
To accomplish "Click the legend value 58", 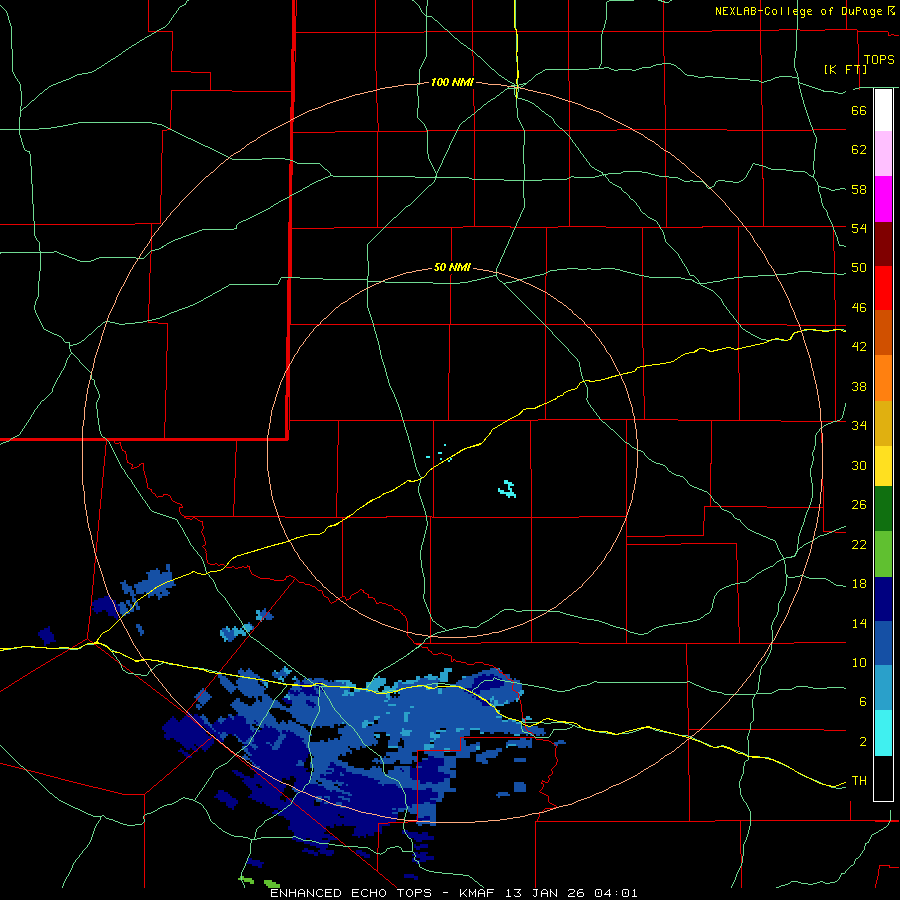I will tap(859, 189).
